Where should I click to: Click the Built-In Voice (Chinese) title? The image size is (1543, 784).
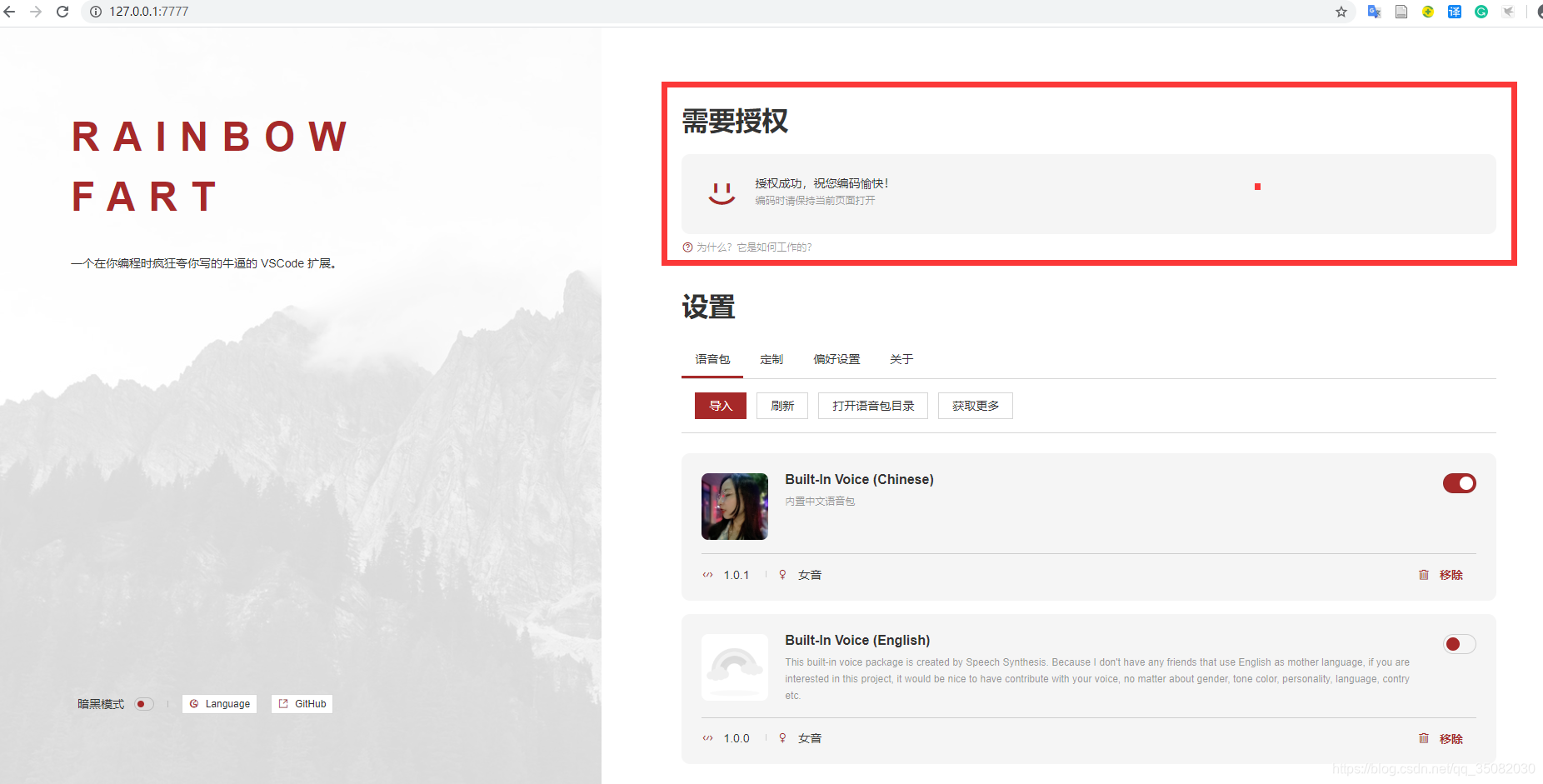[859, 479]
